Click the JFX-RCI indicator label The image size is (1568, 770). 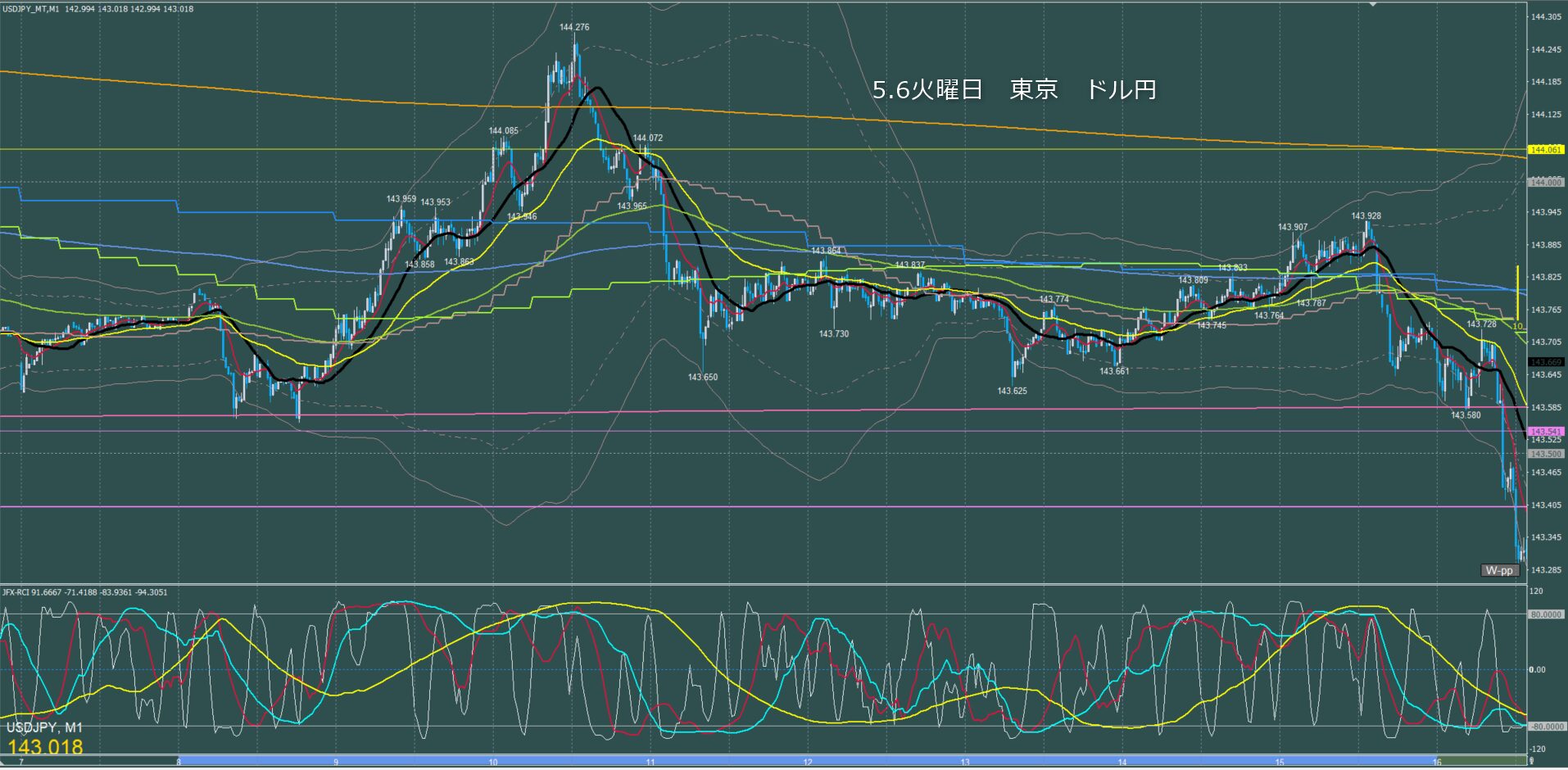pyautogui.click(x=16, y=592)
